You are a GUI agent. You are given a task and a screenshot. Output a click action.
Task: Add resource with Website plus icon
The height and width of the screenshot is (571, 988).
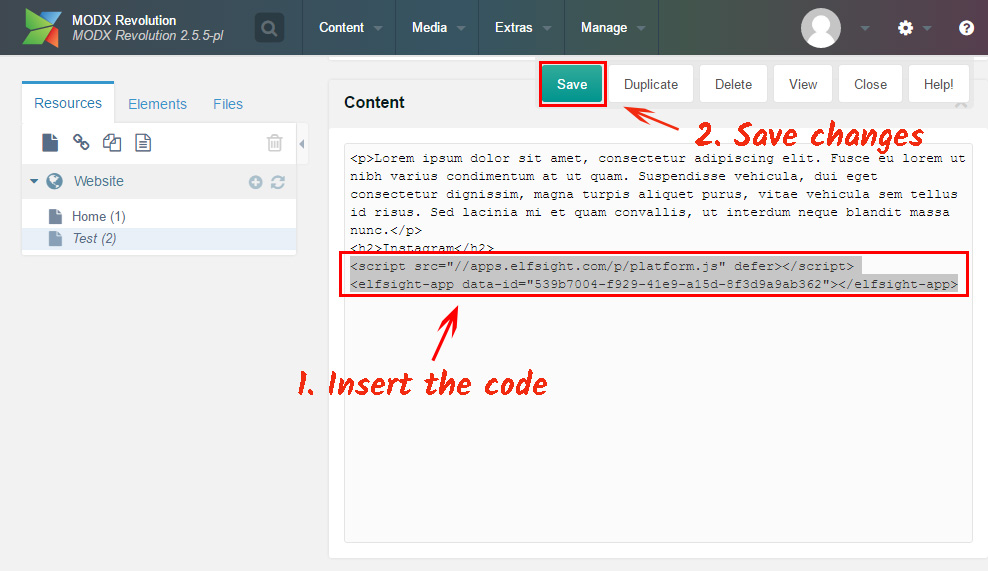coord(255,182)
